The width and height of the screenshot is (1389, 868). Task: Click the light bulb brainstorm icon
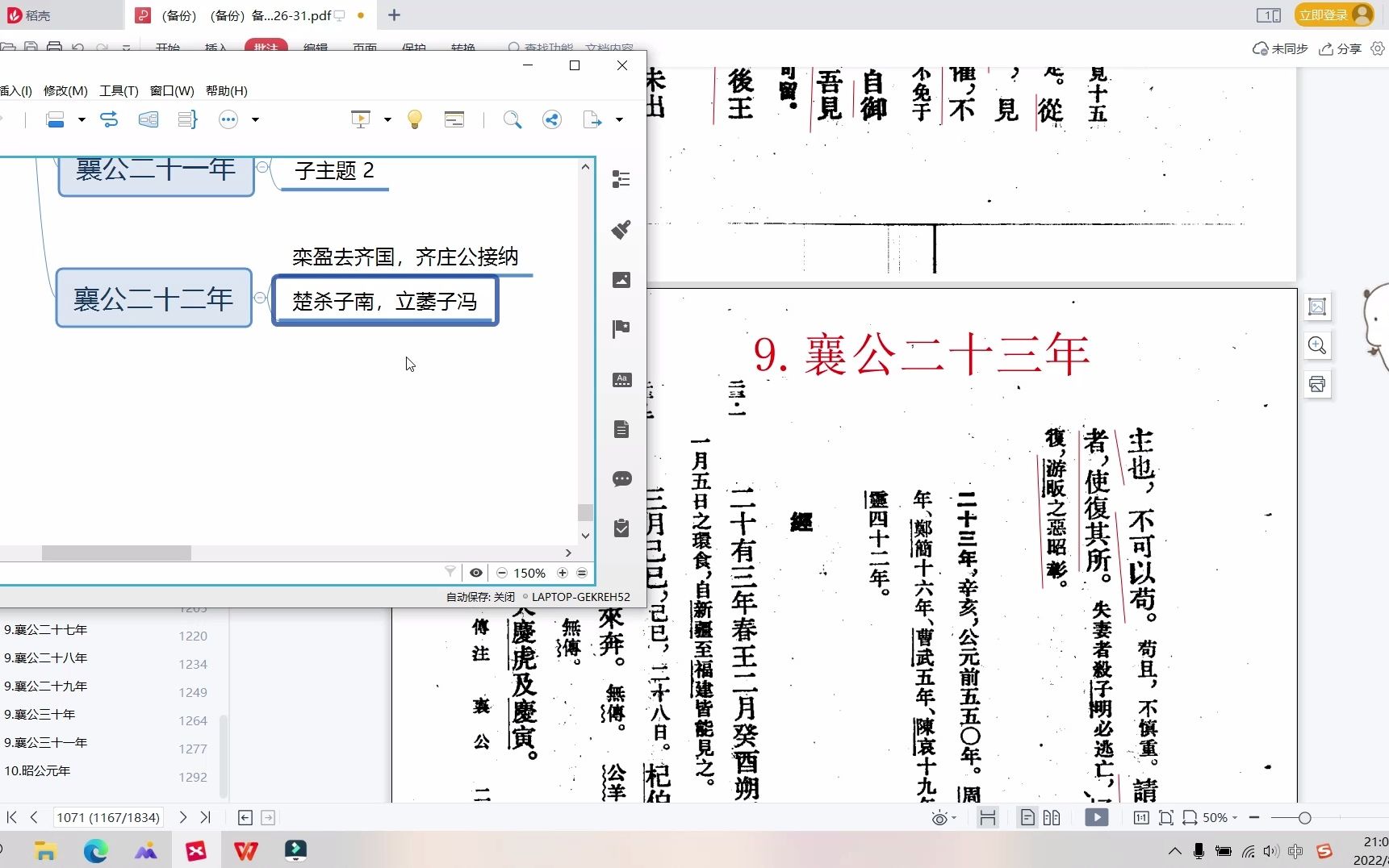click(x=415, y=119)
